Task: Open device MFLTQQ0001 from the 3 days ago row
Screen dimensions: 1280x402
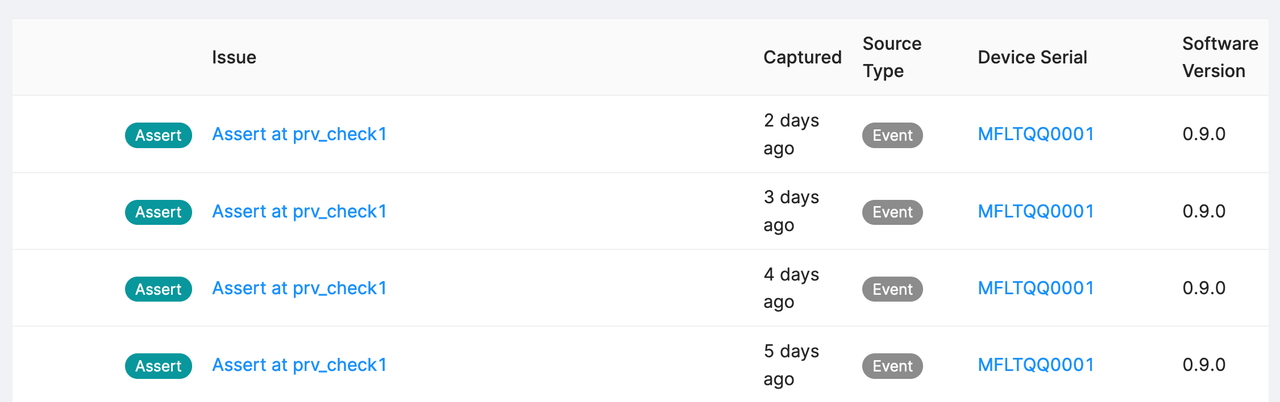Action: 1035,211
